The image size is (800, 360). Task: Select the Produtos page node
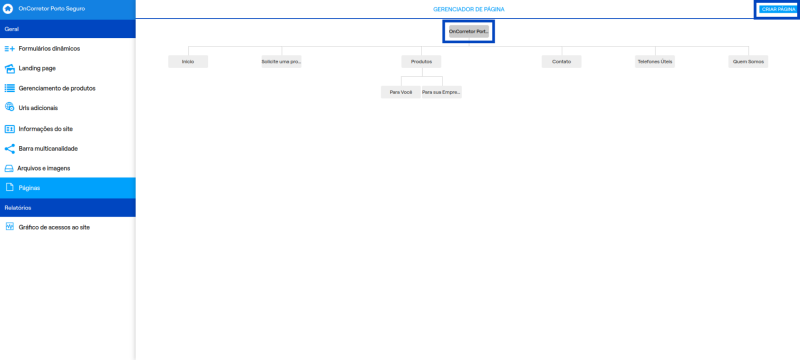click(421, 61)
